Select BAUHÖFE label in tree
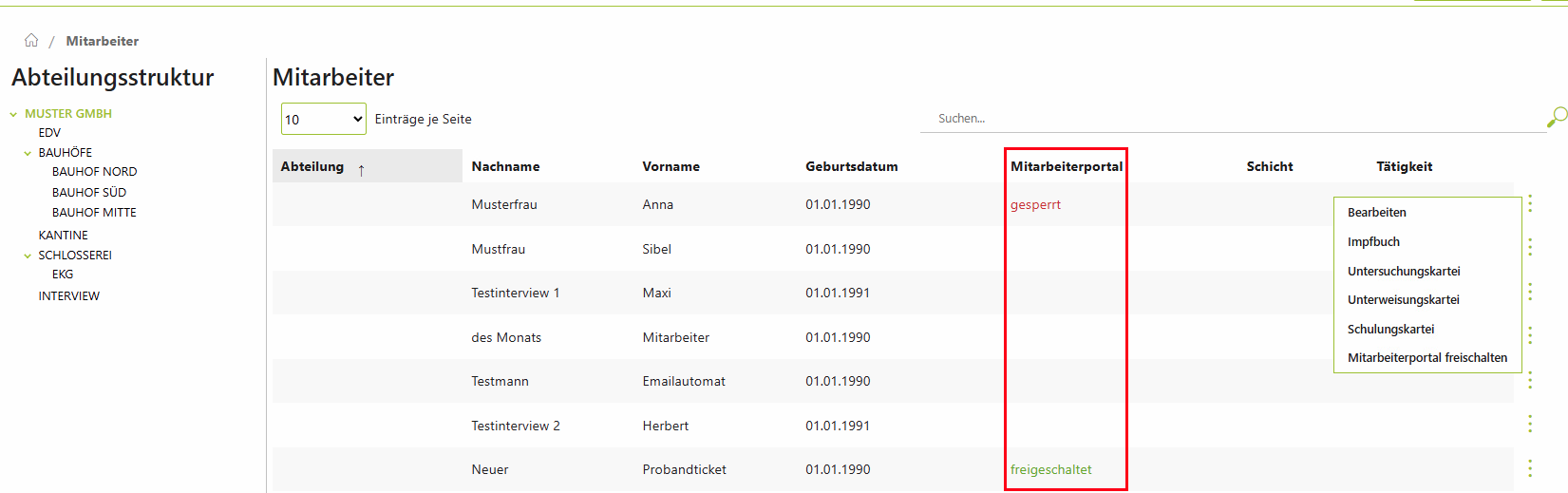Screen dimensions: 1568x493 (x=65, y=153)
